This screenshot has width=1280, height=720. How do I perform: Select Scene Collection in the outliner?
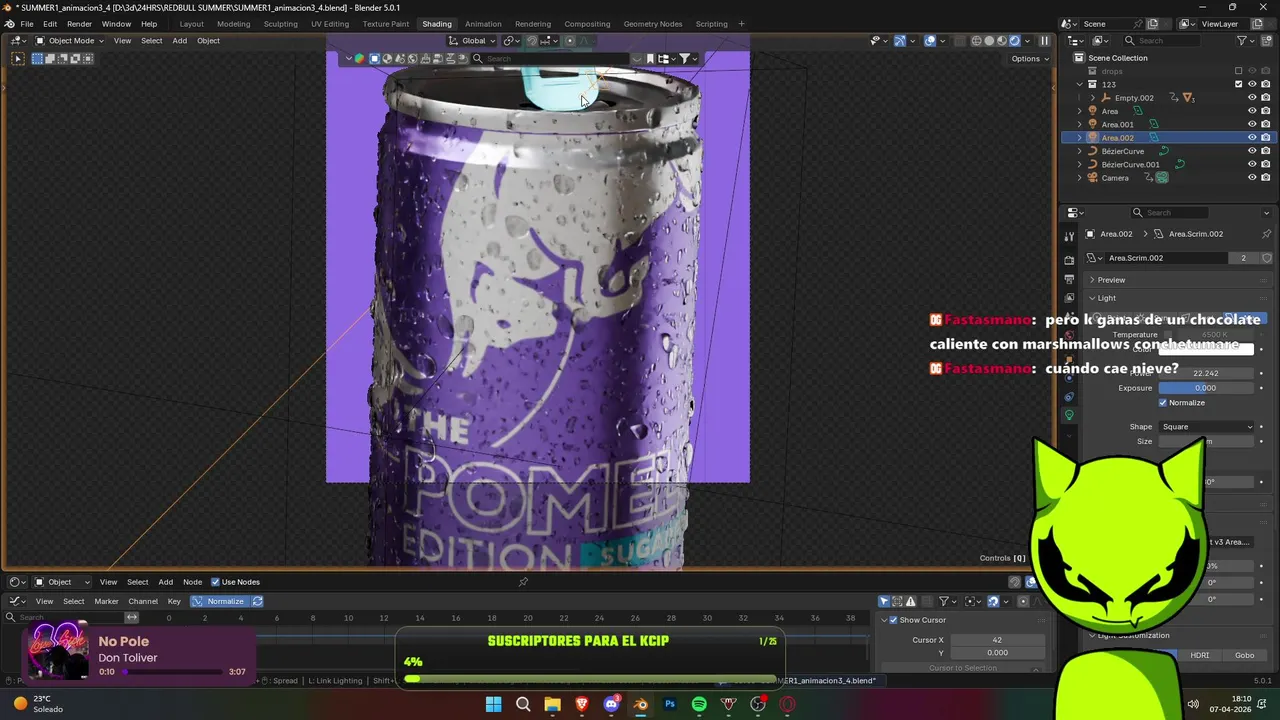1117,58
